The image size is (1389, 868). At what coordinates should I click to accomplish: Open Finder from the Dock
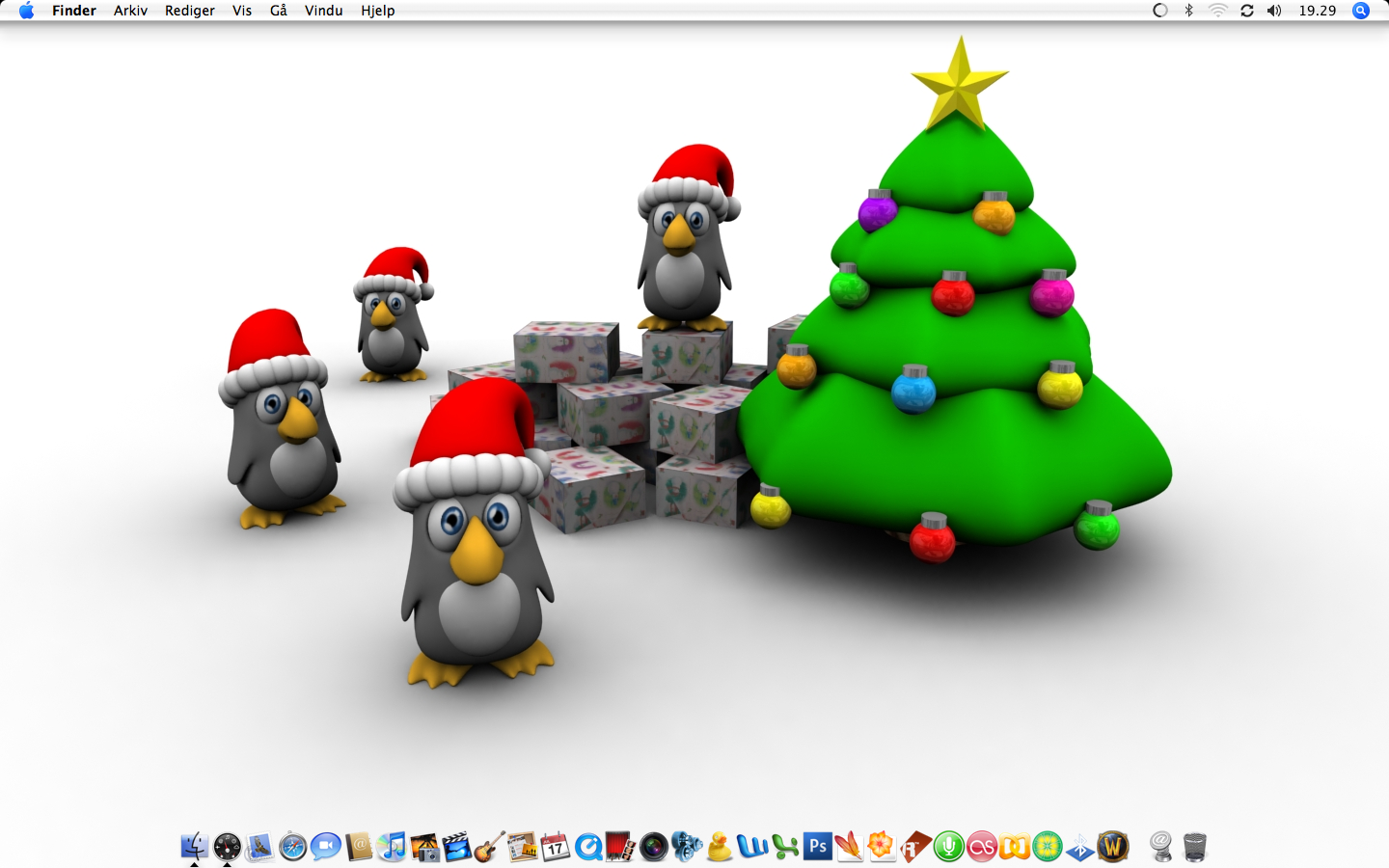pyautogui.click(x=194, y=847)
